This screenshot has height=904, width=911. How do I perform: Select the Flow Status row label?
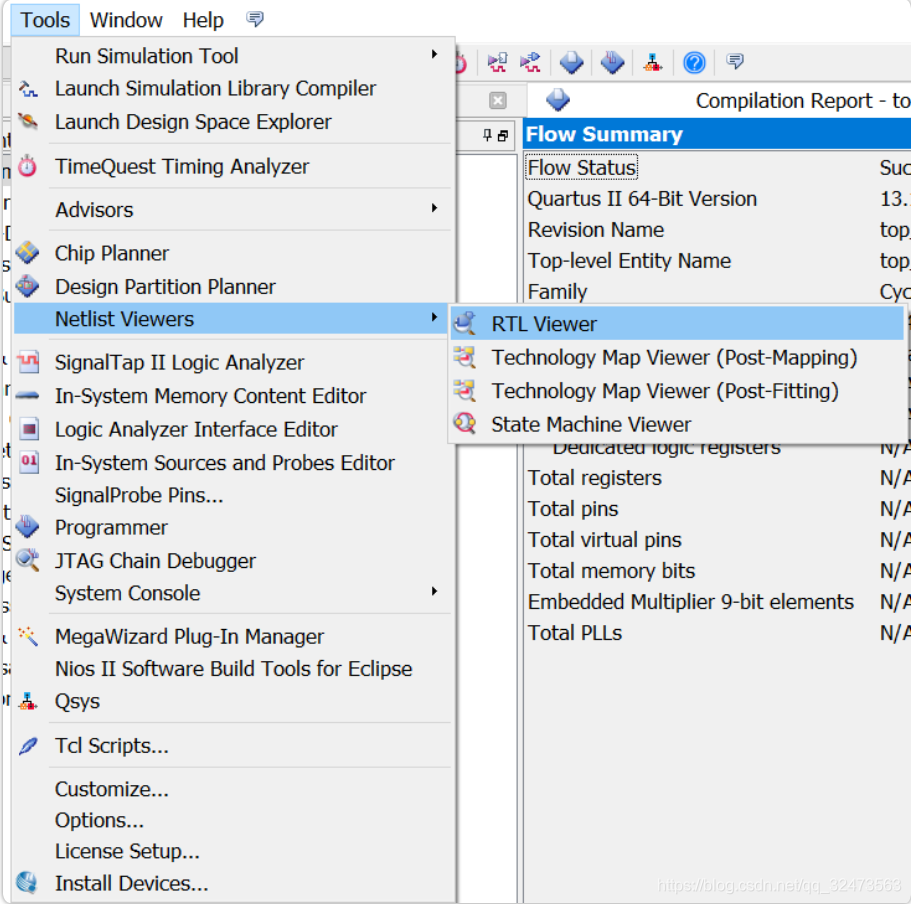tap(582, 167)
